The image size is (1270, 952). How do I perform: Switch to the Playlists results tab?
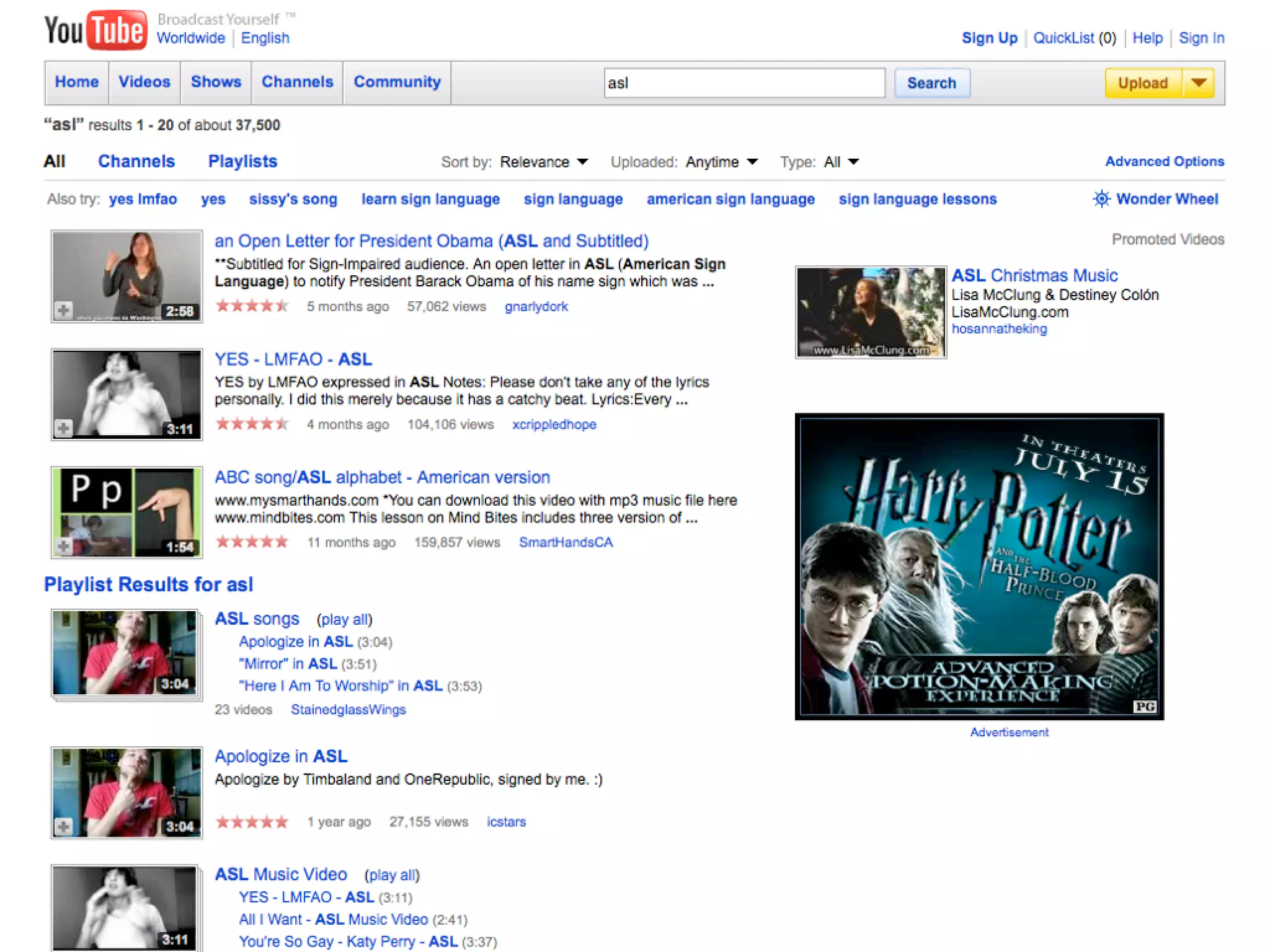click(x=242, y=161)
